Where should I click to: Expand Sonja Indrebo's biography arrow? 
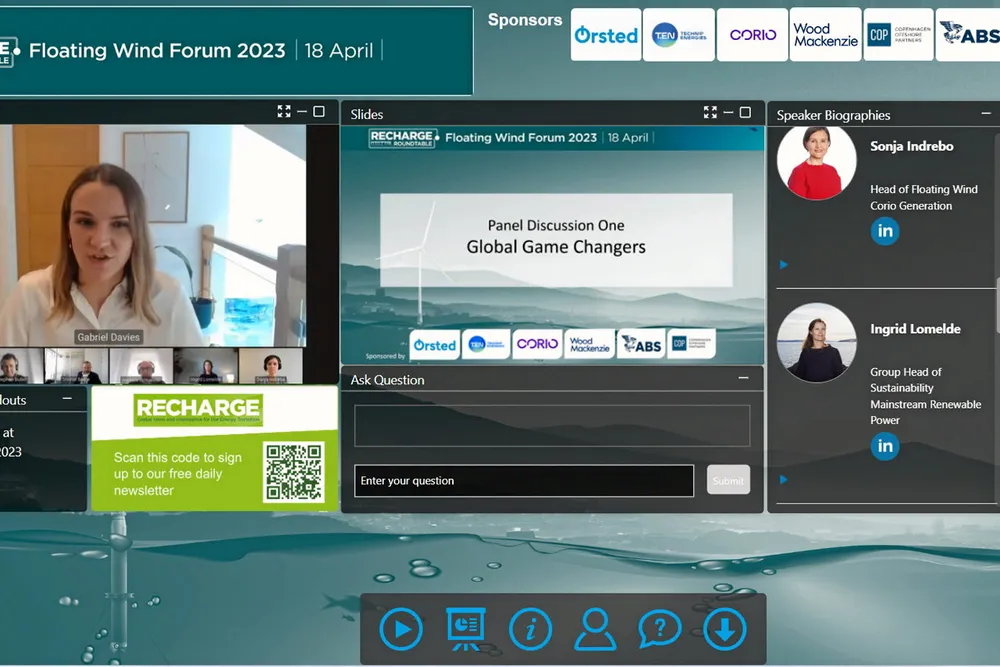[x=784, y=265]
